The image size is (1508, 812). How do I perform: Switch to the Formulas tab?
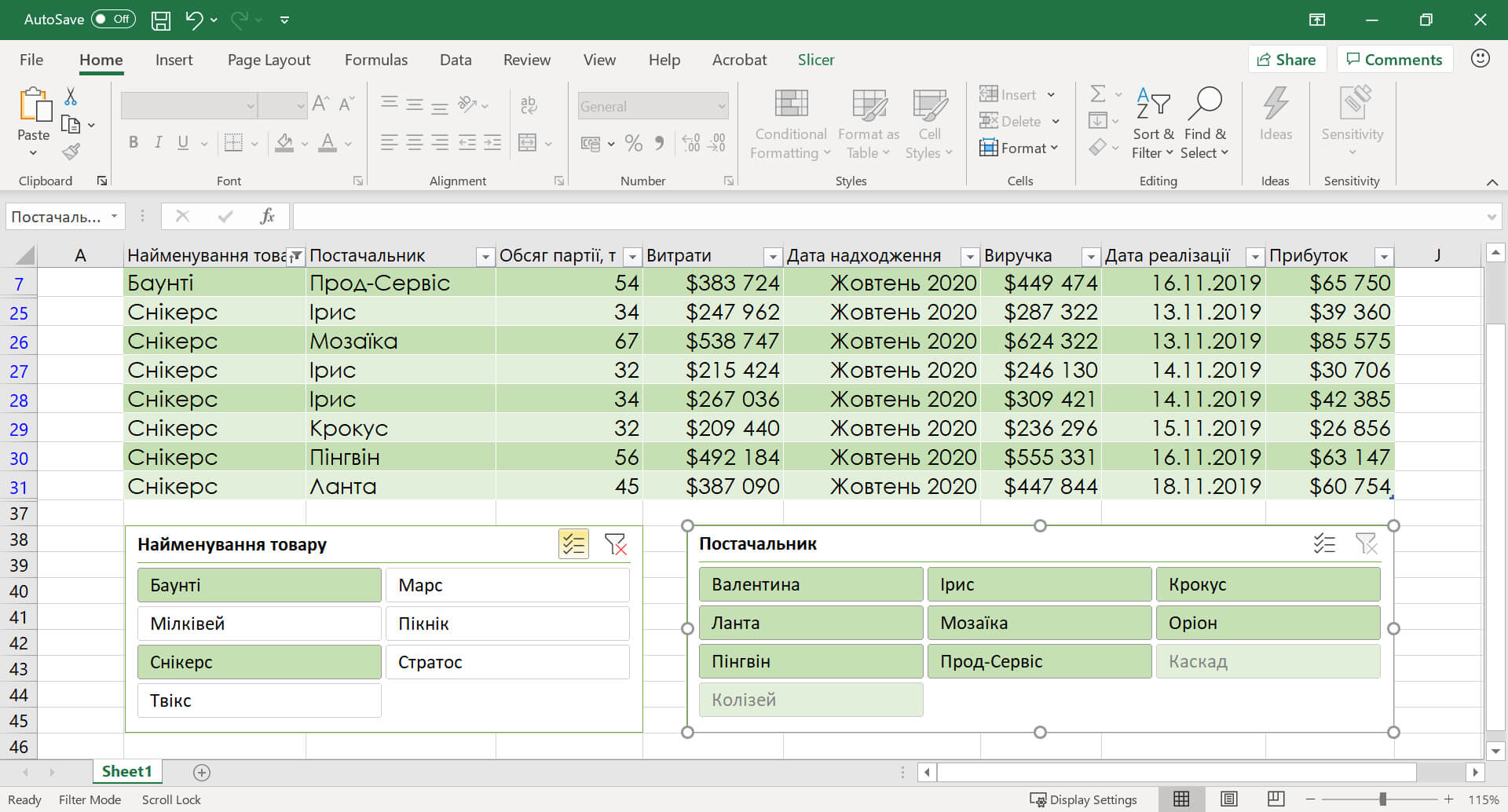pos(375,60)
